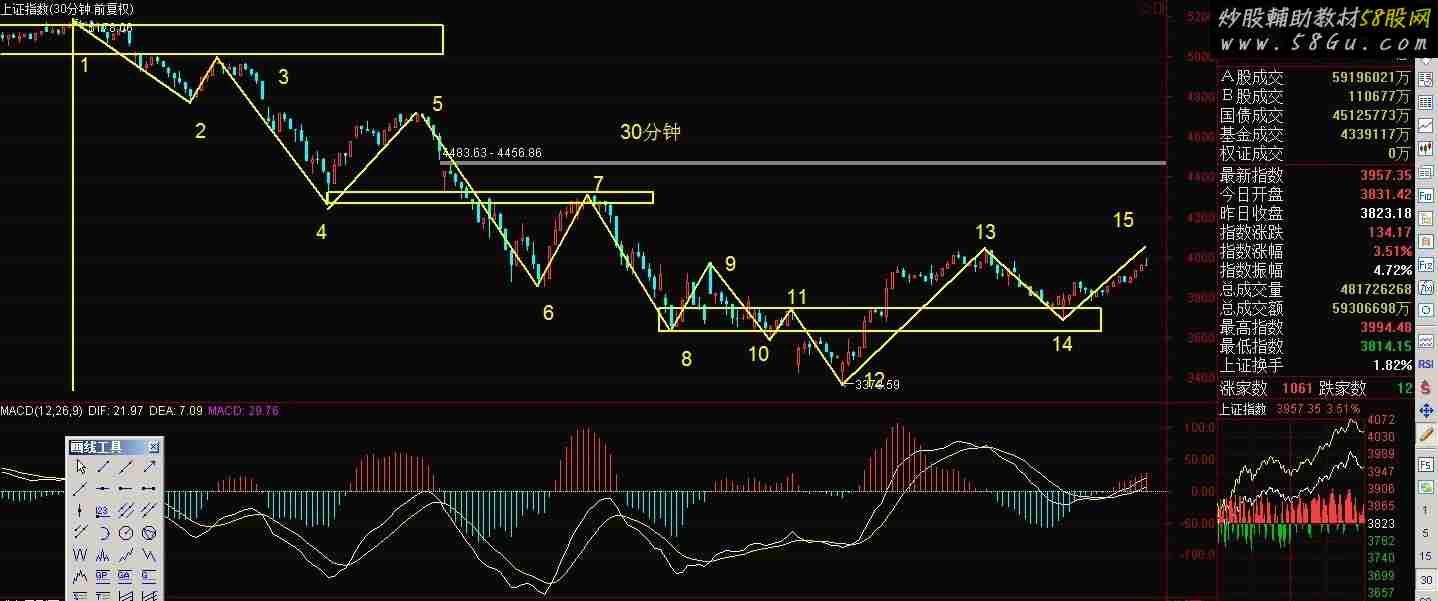Select the pointer tool in drawing palette
Screen dimensions: 1438x601
(81, 467)
